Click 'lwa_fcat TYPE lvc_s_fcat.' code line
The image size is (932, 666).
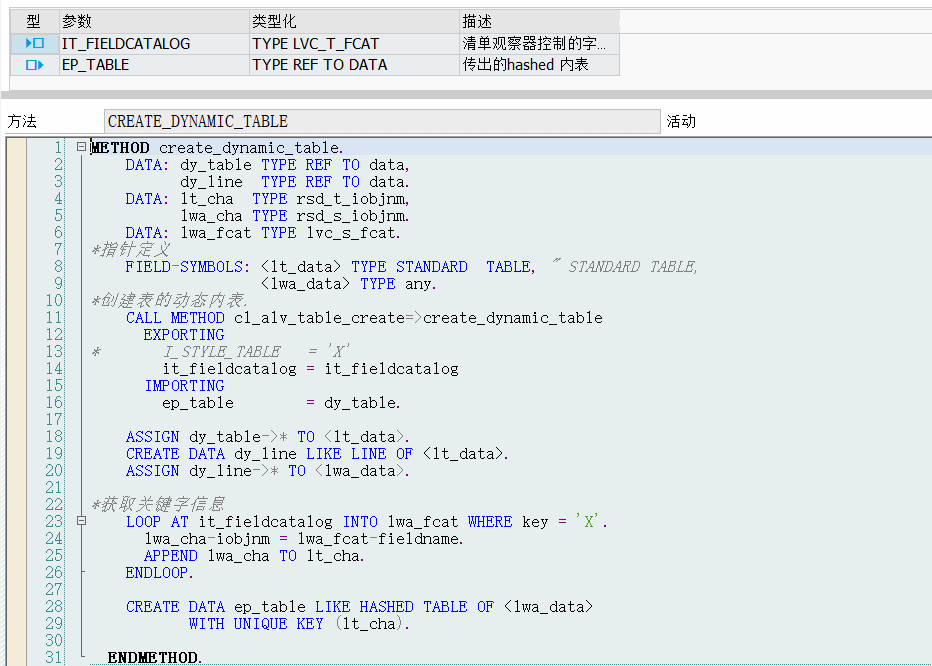(291, 233)
